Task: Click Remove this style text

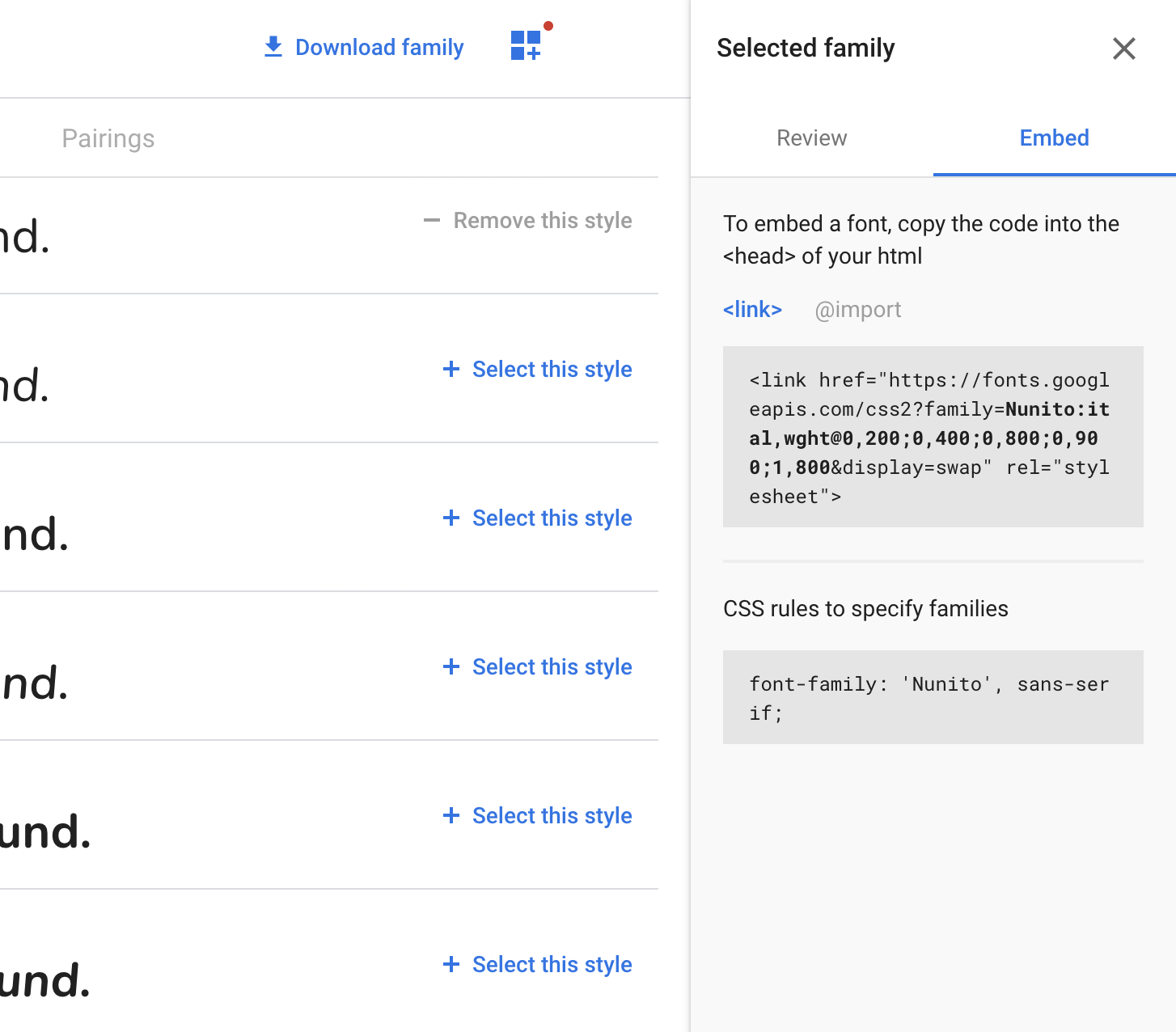Action: [543, 220]
